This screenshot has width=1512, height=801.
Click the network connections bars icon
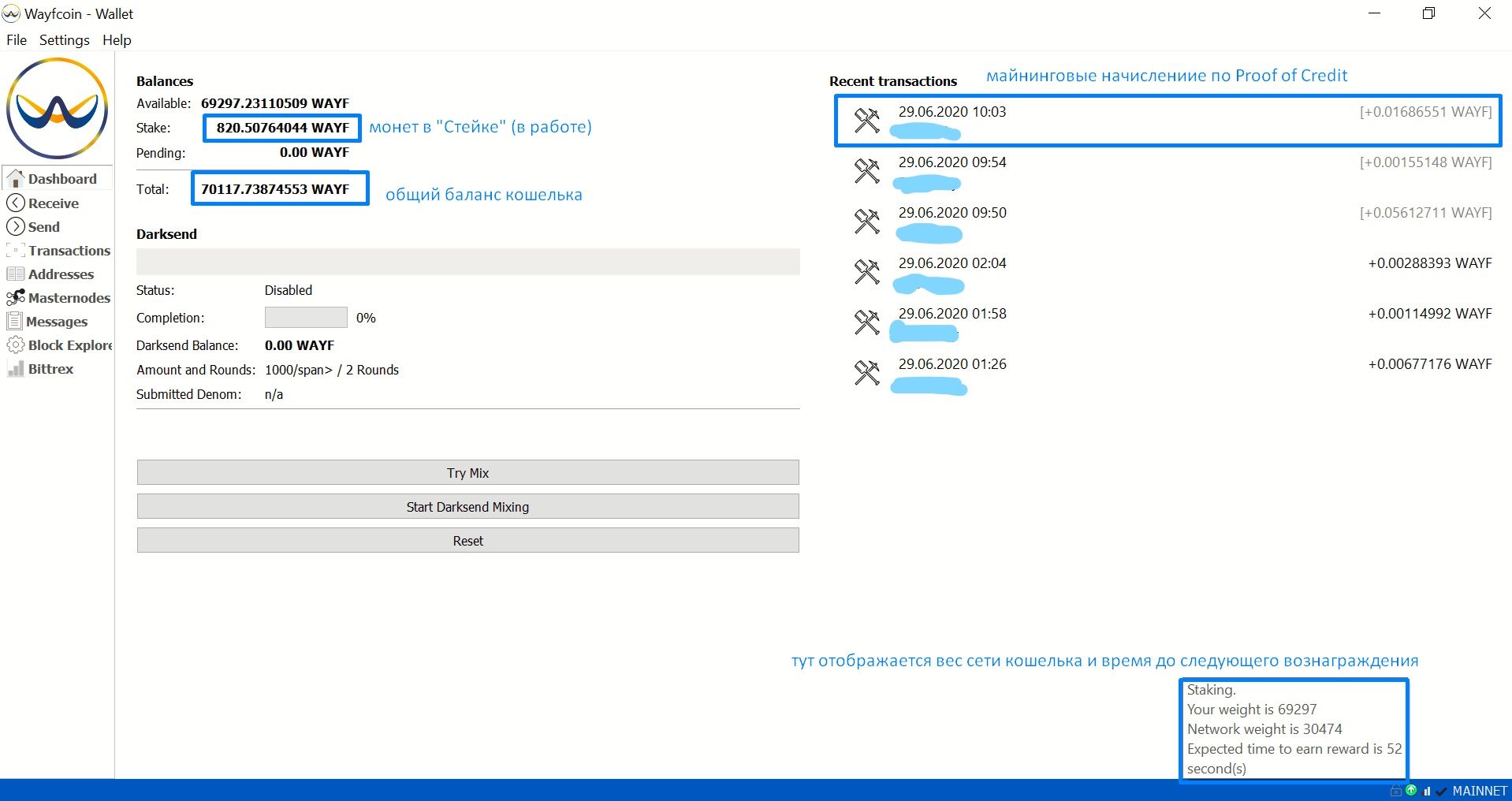[x=1426, y=791]
